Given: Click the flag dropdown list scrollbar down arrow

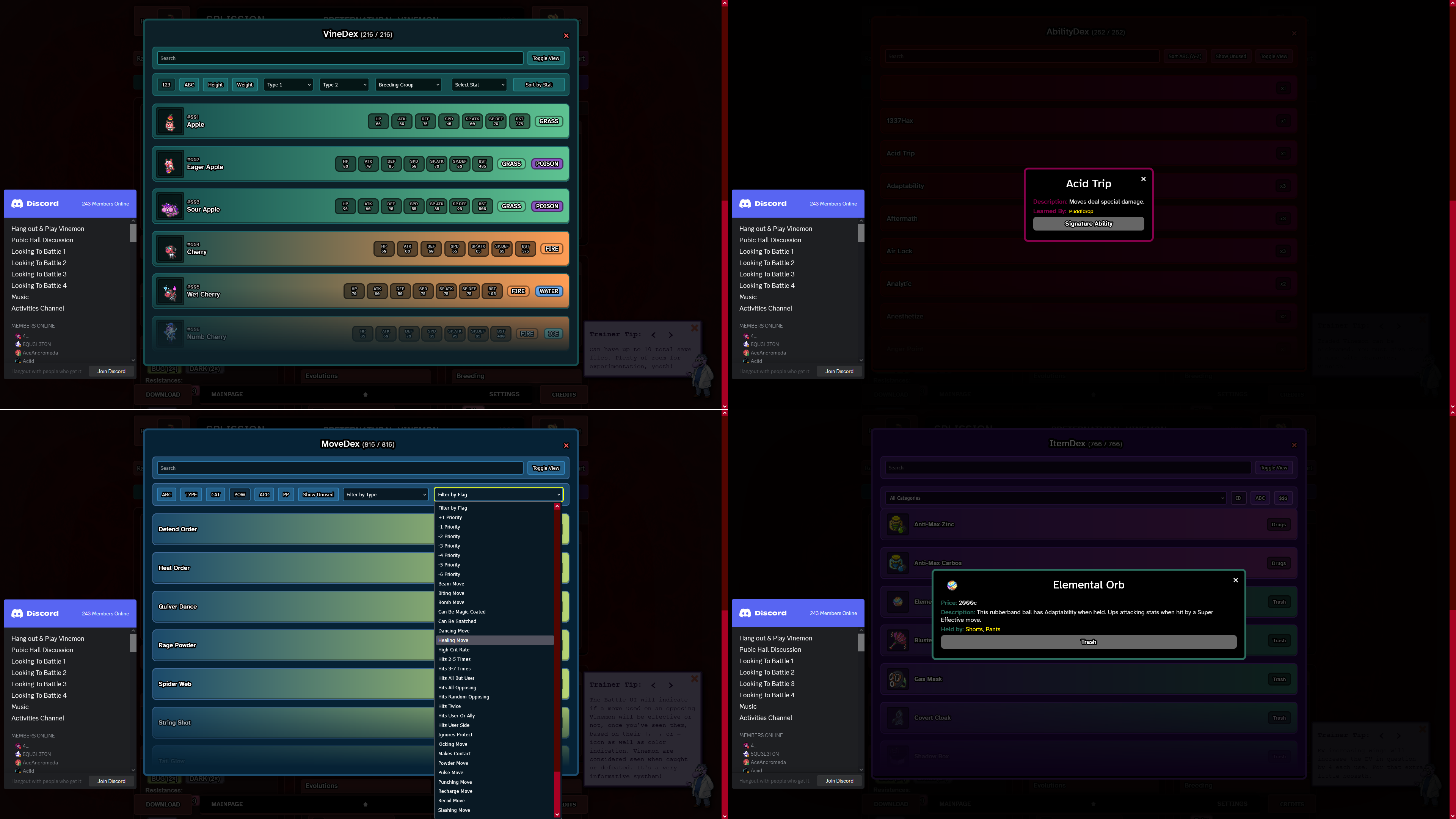Looking at the screenshot, I should [557, 814].
